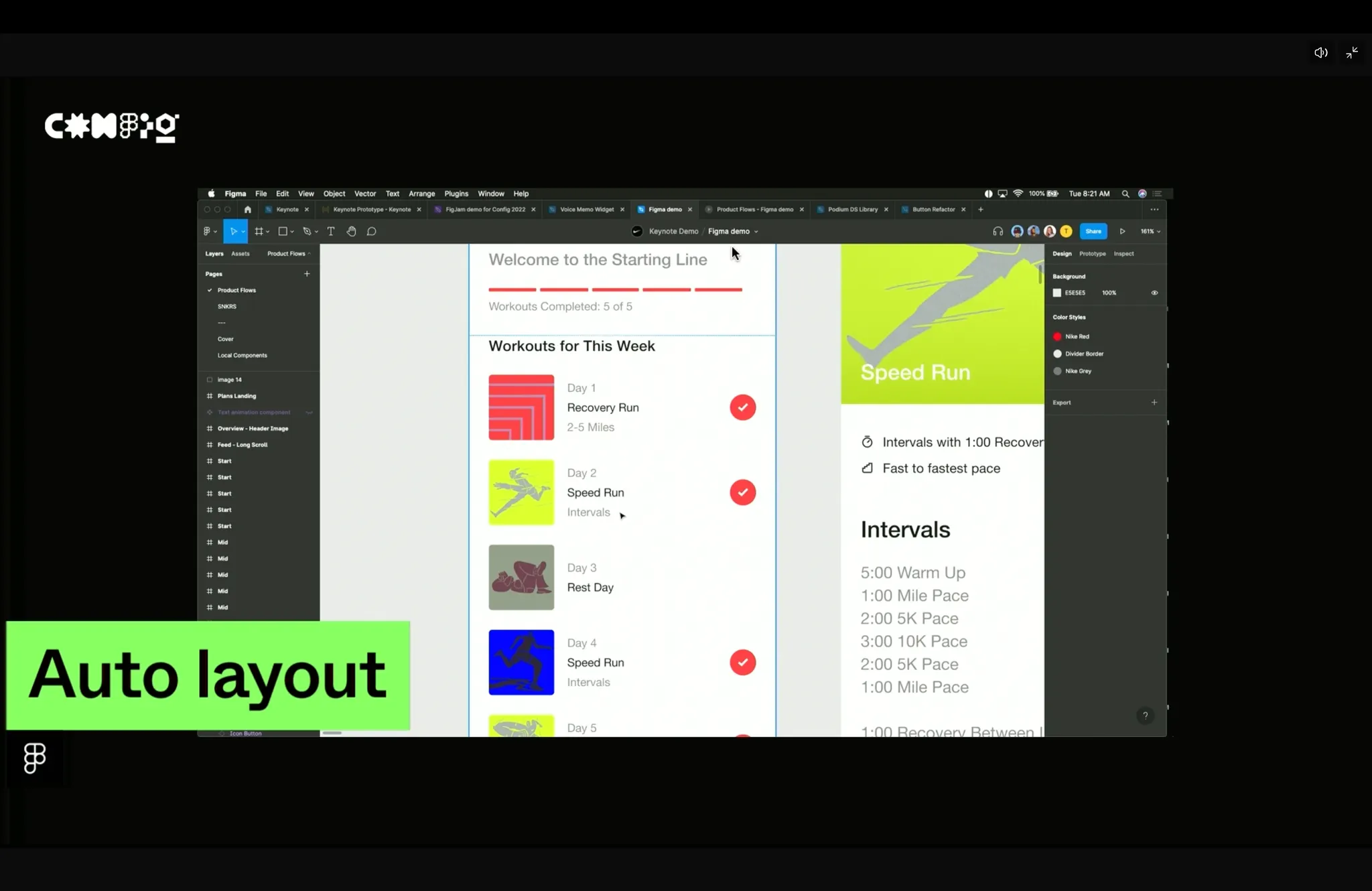Select the Pen tool
1372x891 pixels.
[x=307, y=231]
